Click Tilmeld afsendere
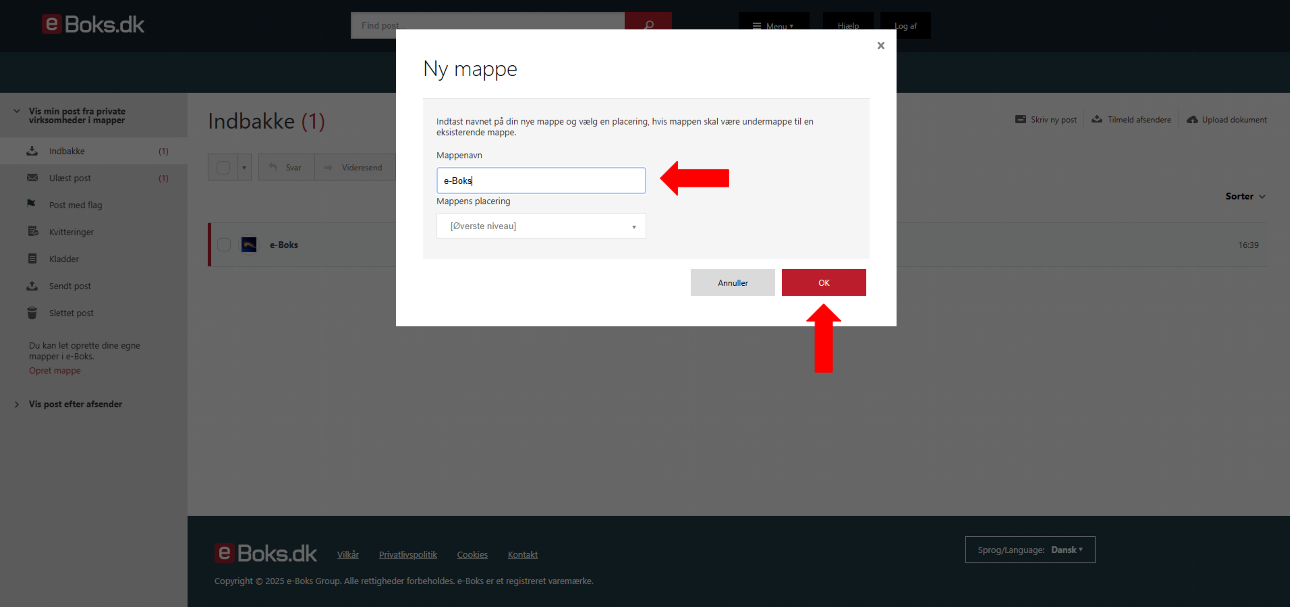This screenshot has width=1290, height=607. pyautogui.click(x=1131, y=120)
